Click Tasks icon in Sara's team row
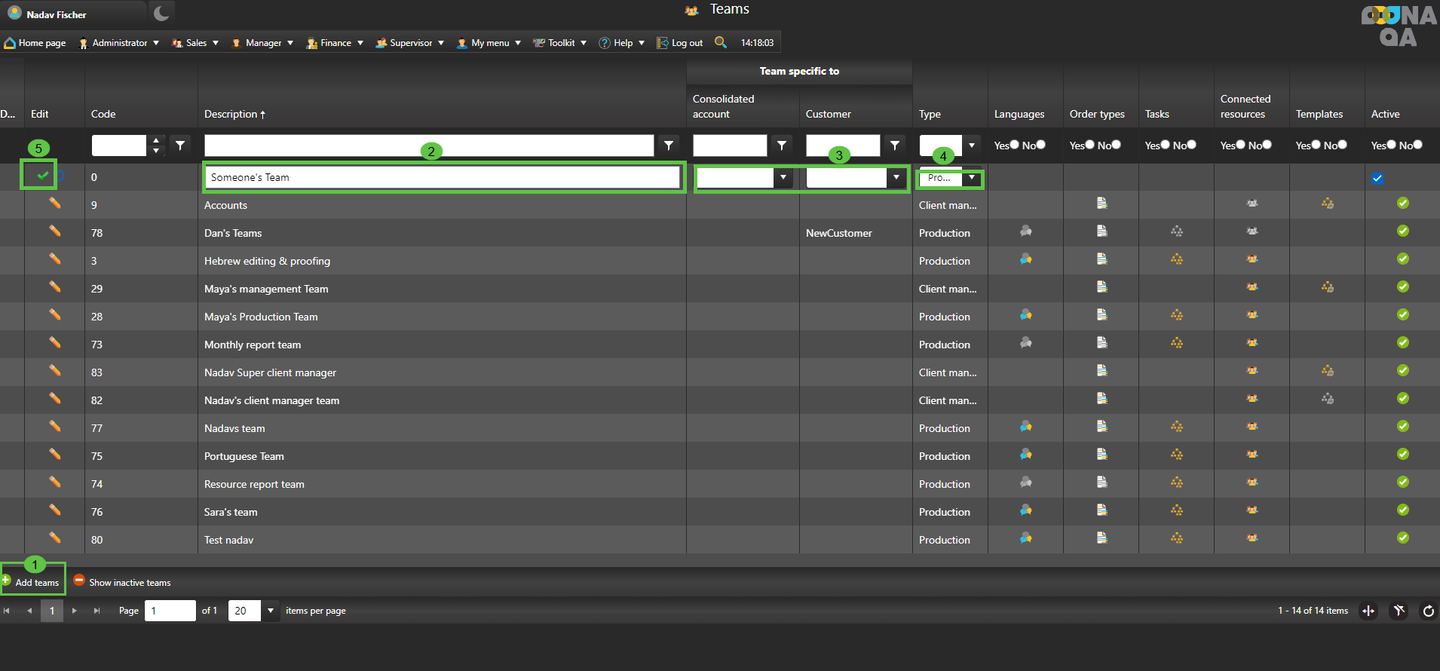 [1177, 511]
